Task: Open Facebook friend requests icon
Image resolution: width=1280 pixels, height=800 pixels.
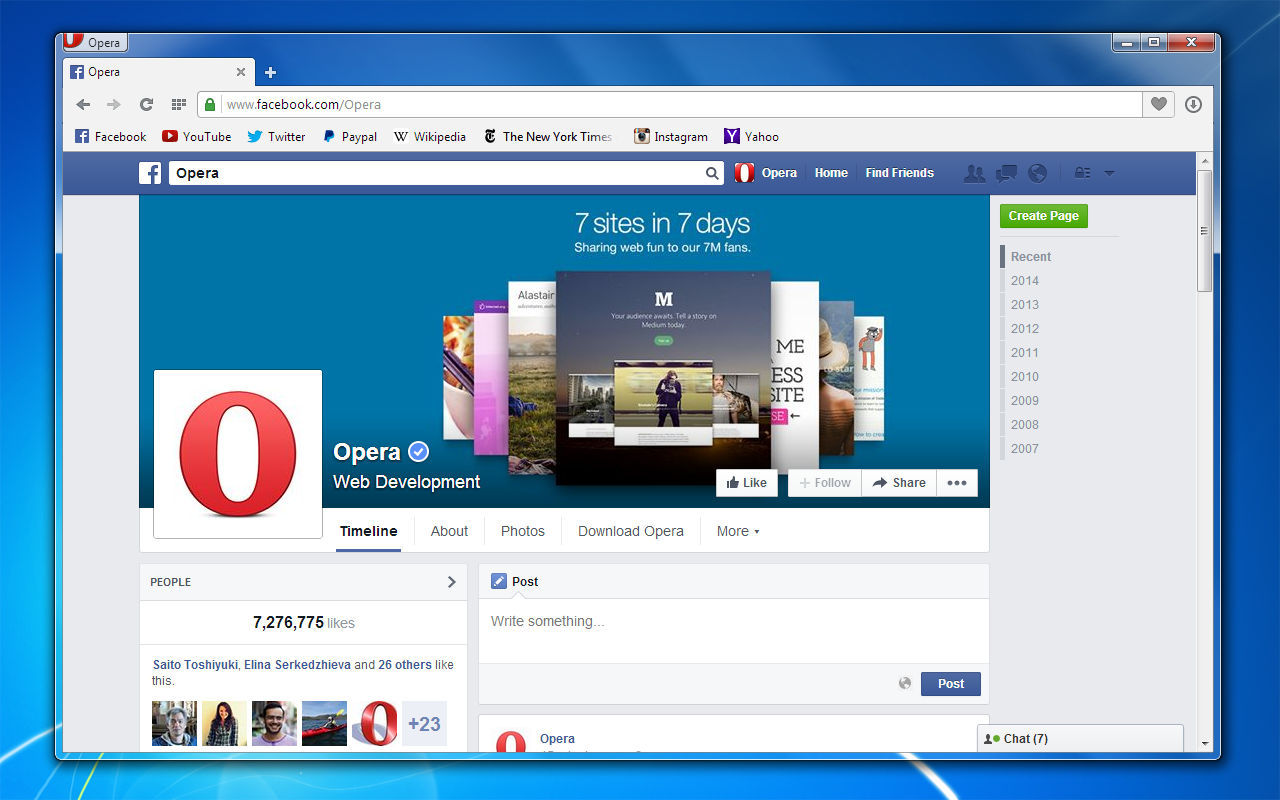Action: coord(974,173)
